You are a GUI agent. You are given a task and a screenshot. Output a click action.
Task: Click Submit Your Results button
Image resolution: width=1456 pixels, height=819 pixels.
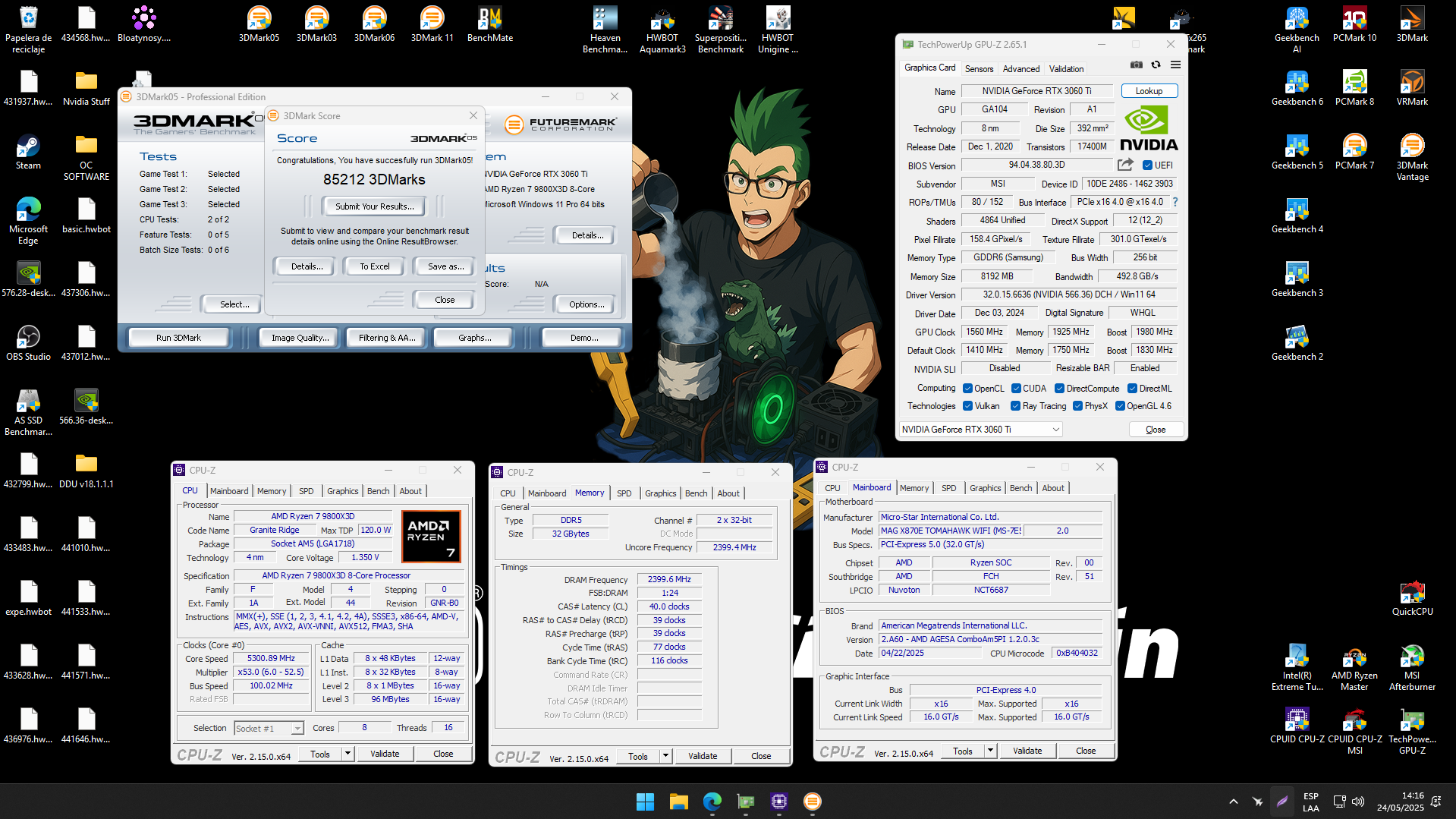(375, 206)
